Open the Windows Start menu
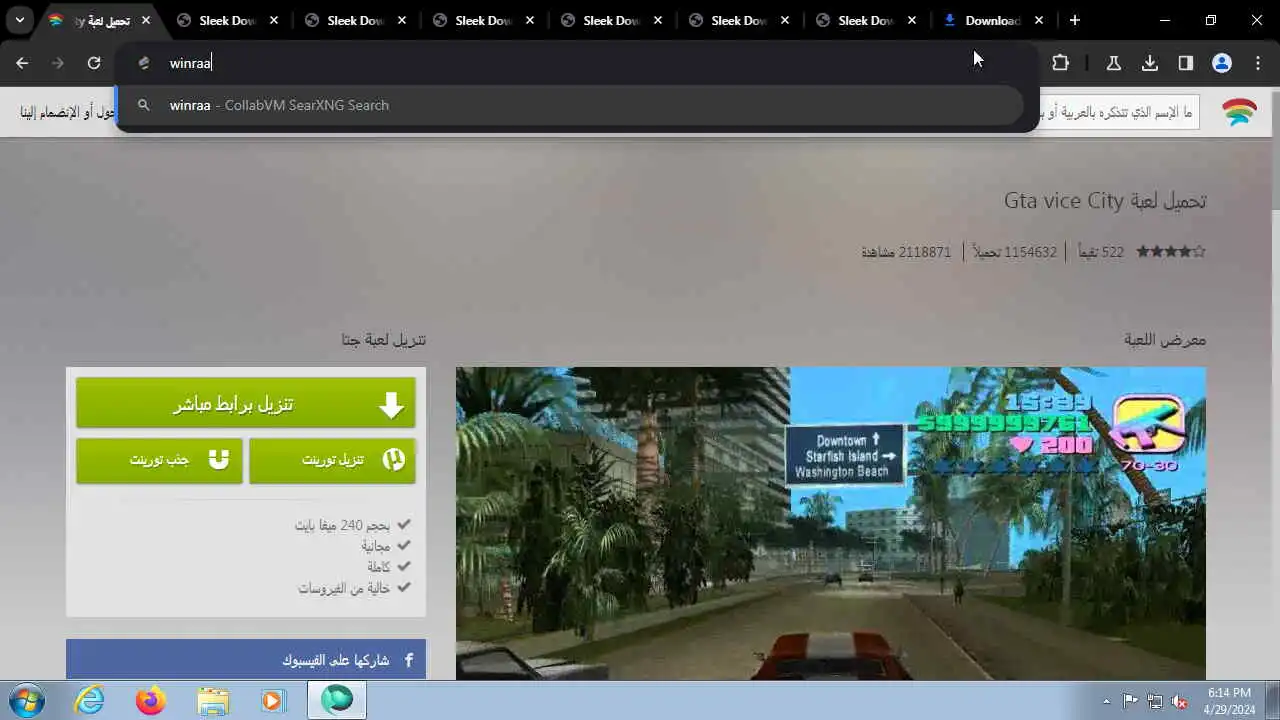Viewport: 1280px width, 720px height. pos(26,701)
